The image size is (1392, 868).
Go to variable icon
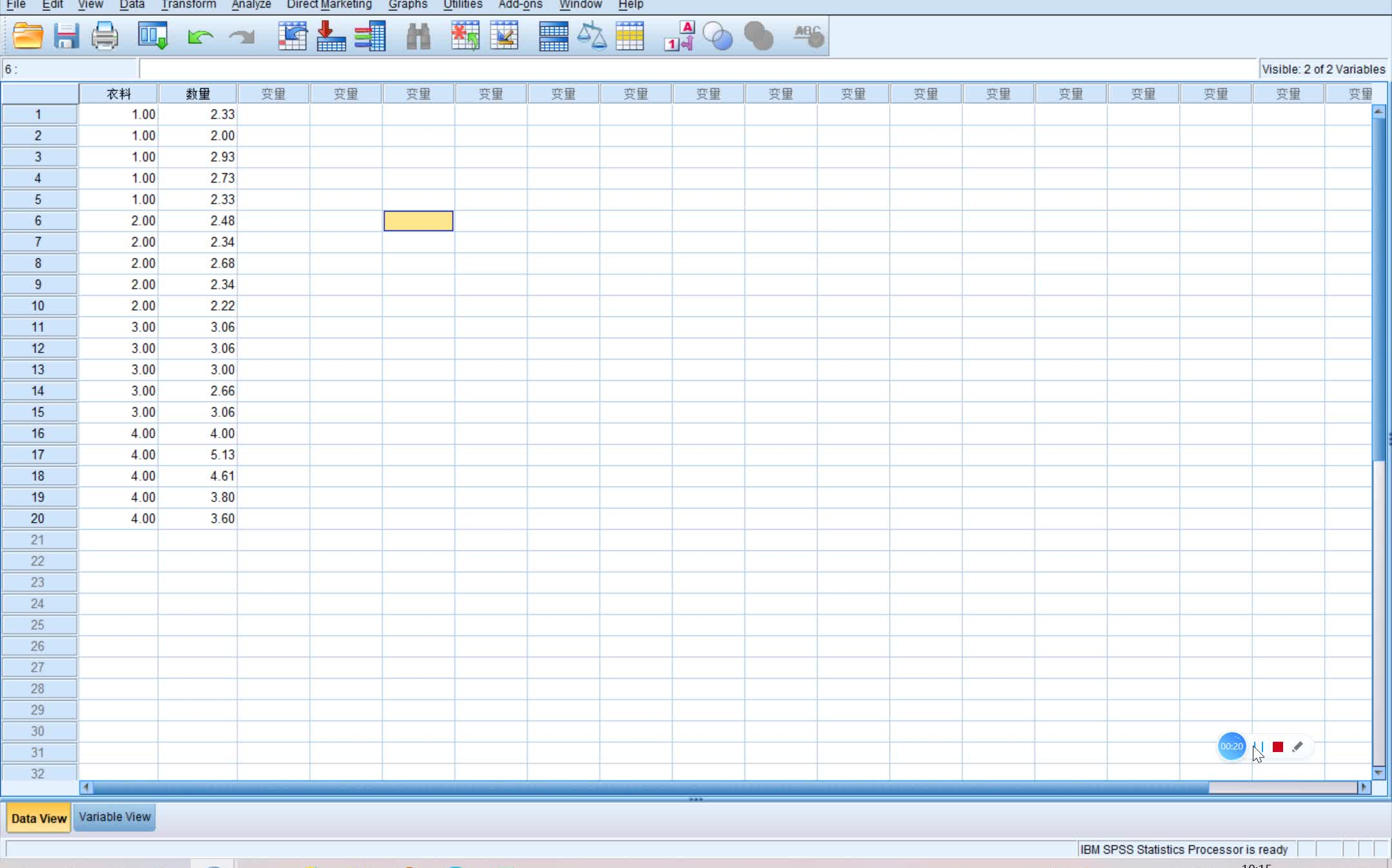tap(331, 36)
